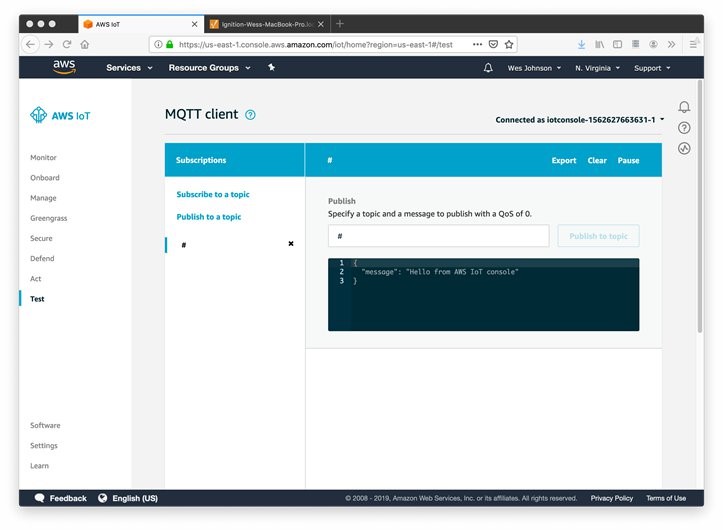The height and width of the screenshot is (530, 723).
Task: Open Act in the sidebar
Action: pyautogui.click(x=36, y=279)
